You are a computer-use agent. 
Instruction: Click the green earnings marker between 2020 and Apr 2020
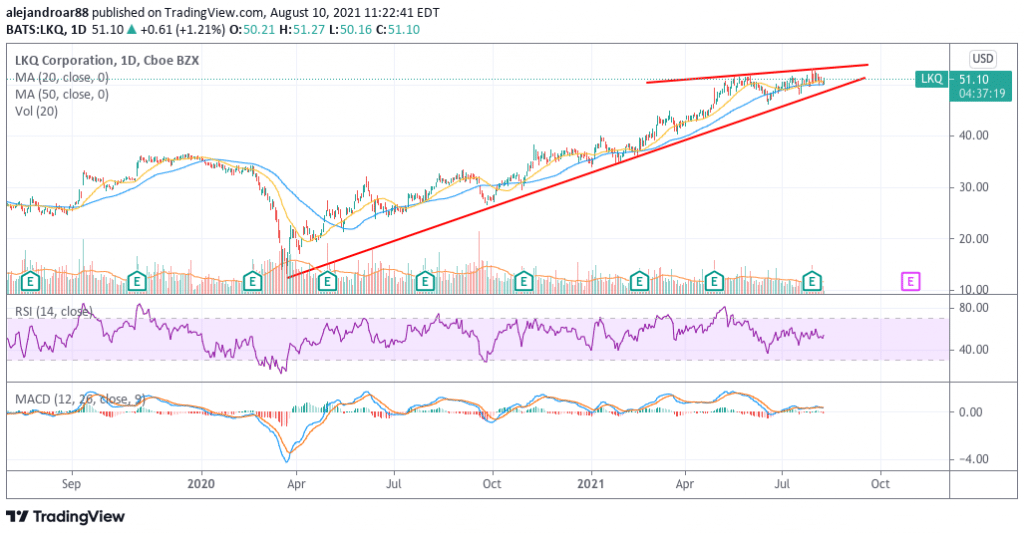(x=252, y=282)
